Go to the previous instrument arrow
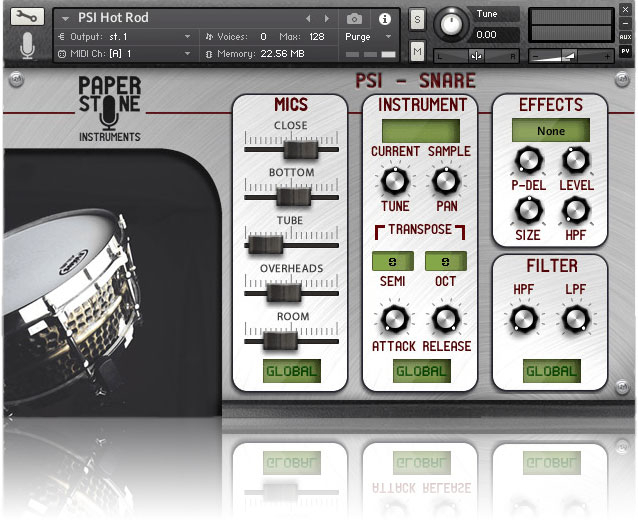638x522 pixels. (308, 18)
